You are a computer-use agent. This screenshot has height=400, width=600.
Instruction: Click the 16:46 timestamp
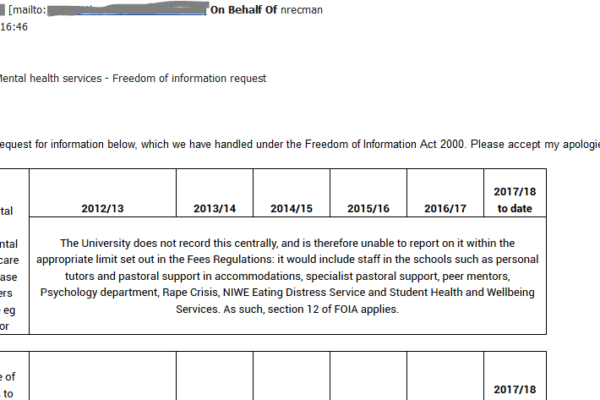[13, 30]
